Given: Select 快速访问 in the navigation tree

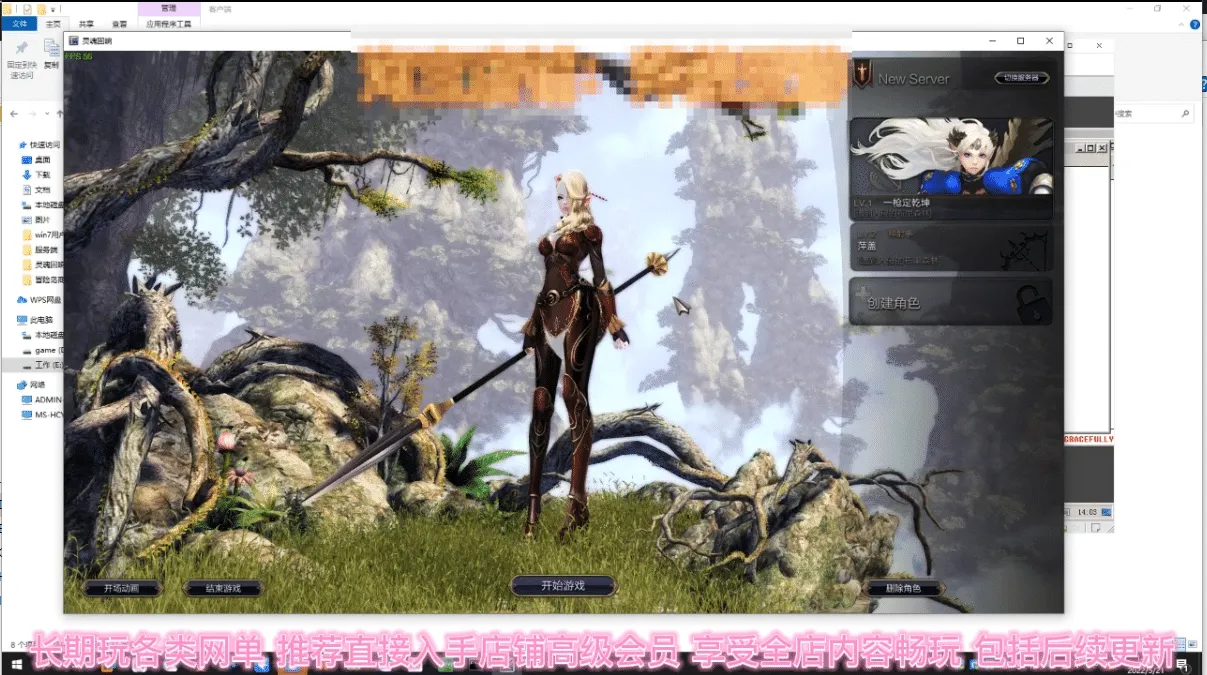Looking at the screenshot, I should [45, 145].
